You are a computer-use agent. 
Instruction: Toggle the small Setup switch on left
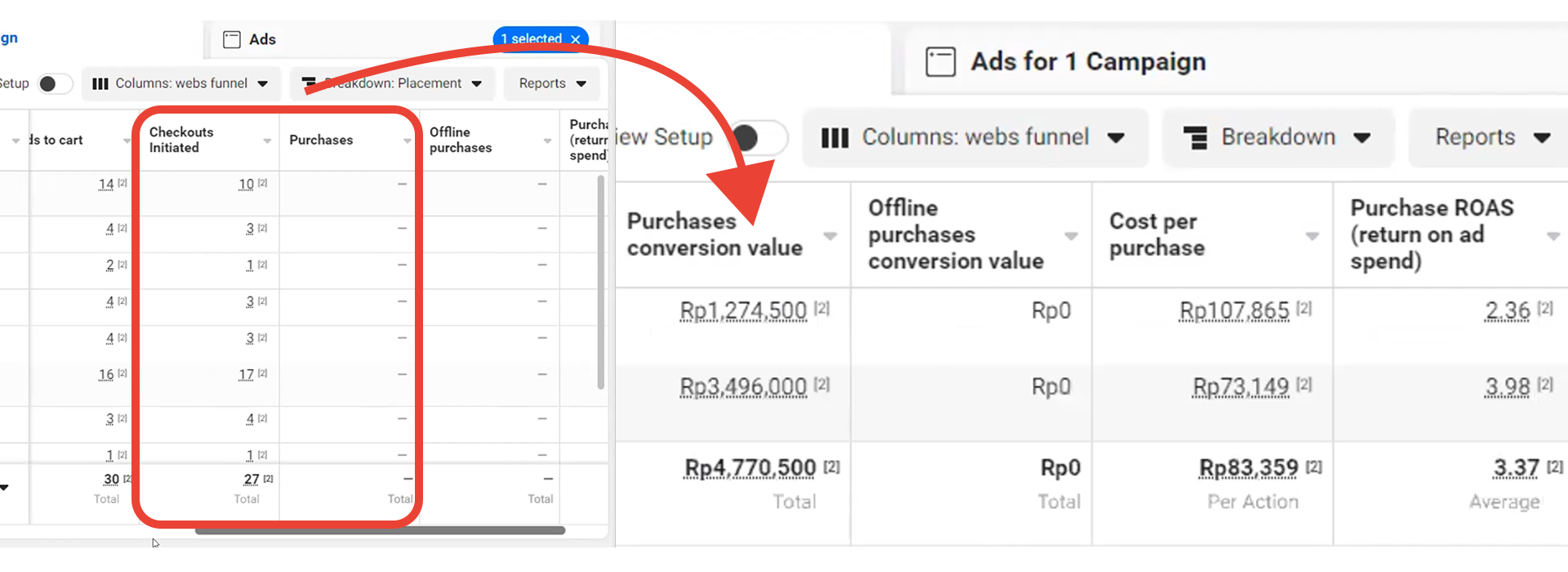pyautogui.click(x=54, y=83)
